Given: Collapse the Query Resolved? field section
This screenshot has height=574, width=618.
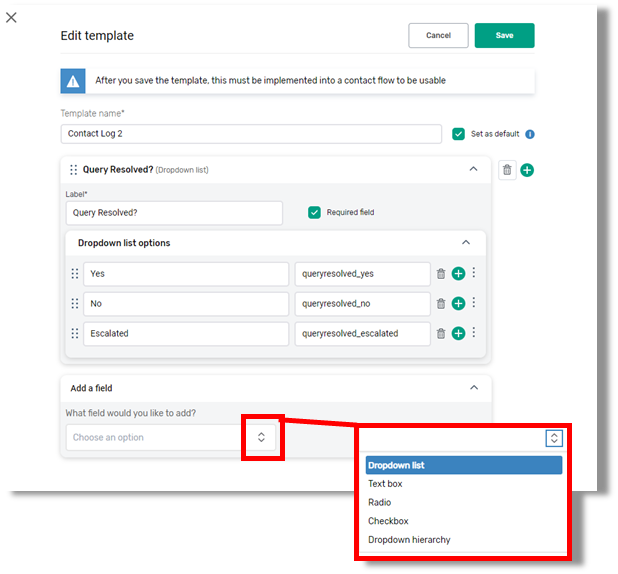Looking at the screenshot, I should [x=473, y=170].
